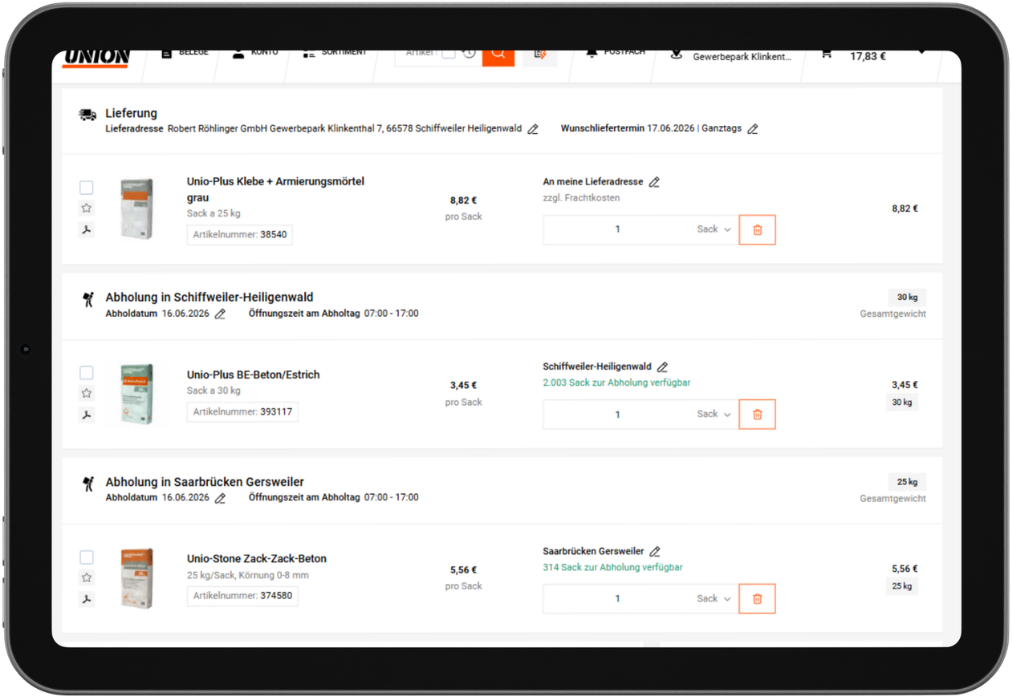
Task: Click the Abholung in Schiffweiler-Heiligenwald heading
Action: (x=209, y=298)
